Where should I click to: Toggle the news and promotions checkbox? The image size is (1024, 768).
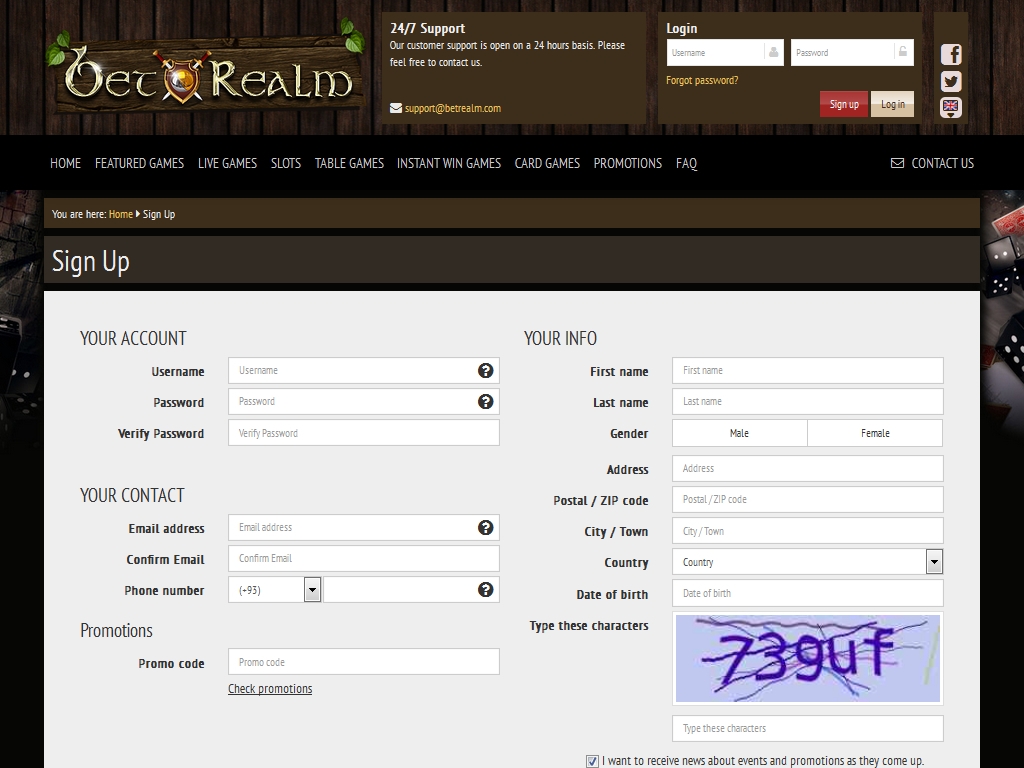click(x=593, y=761)
